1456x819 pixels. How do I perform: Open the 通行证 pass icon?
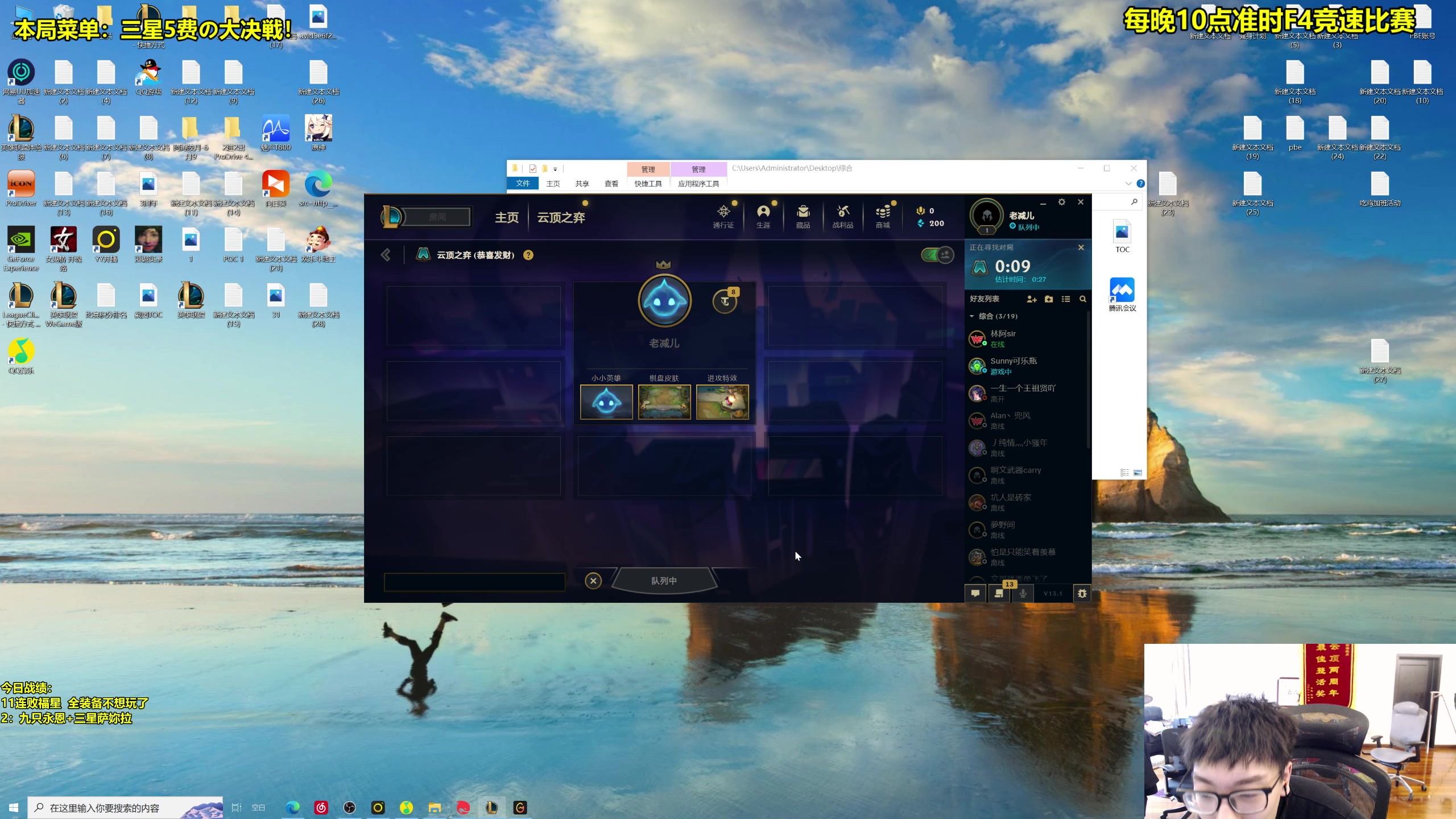[723, 217]
